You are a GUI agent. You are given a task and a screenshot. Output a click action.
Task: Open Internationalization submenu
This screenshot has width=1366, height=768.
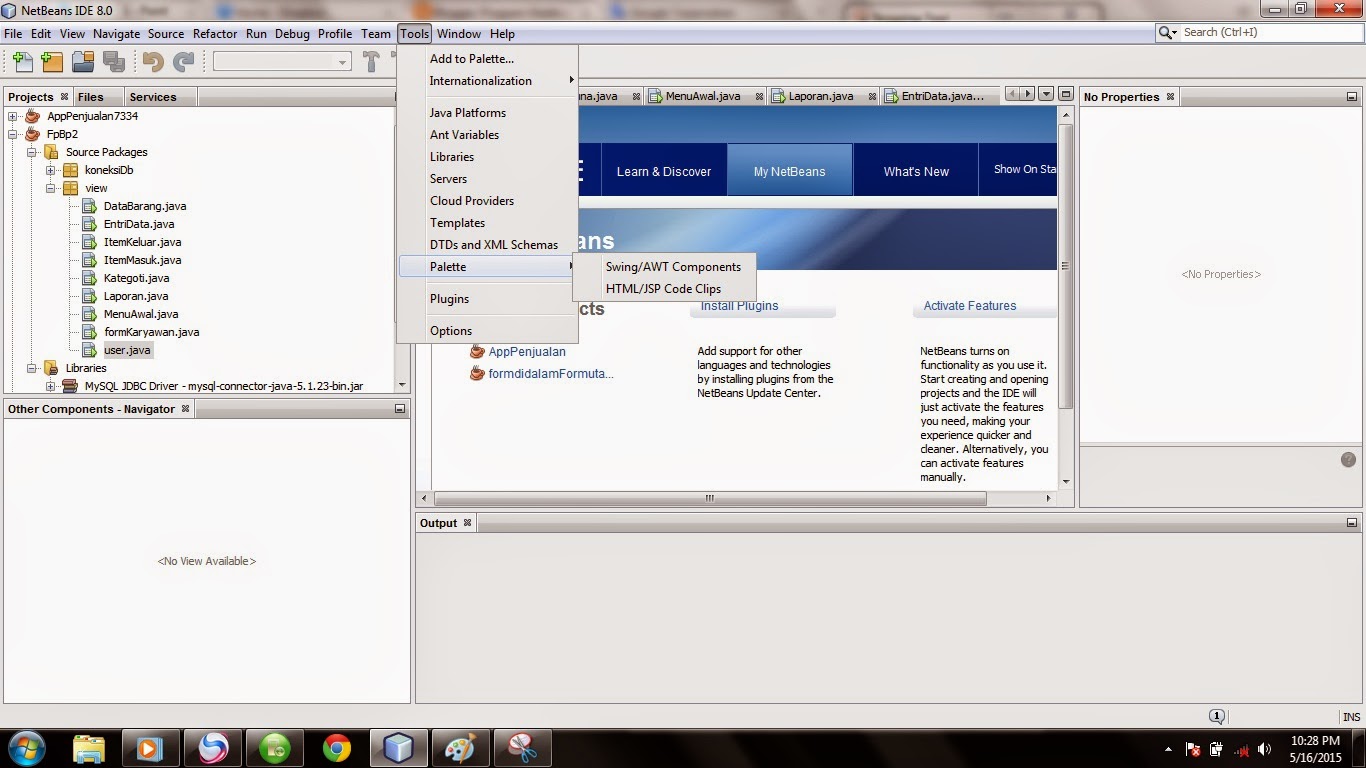tap(488, 81)
